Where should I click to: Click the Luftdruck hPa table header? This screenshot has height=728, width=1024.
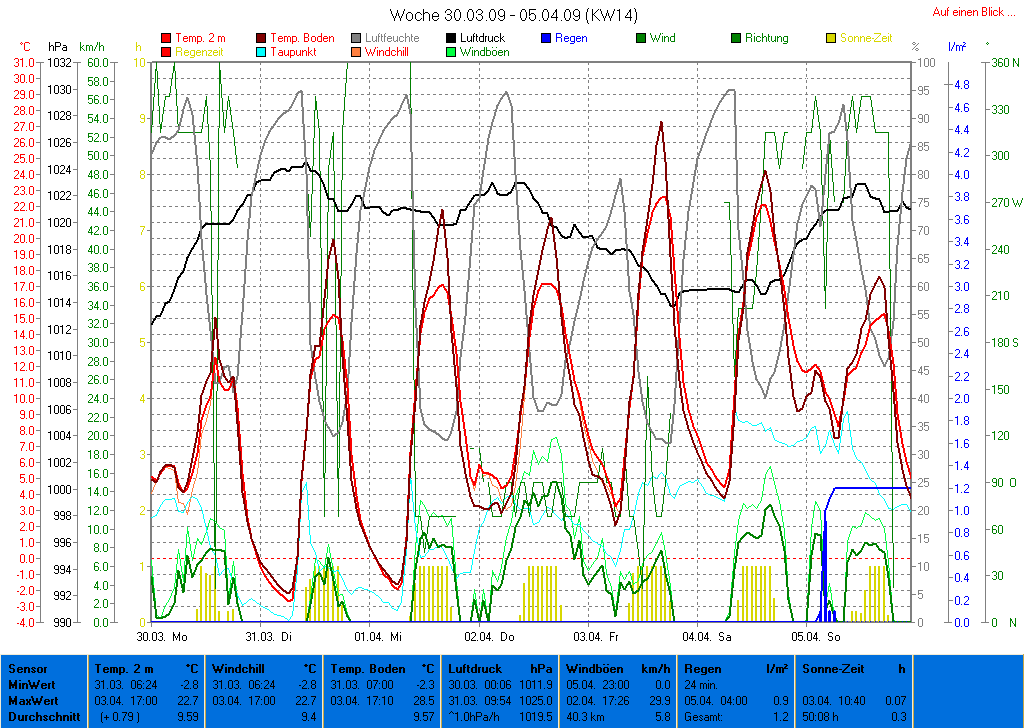tap(500, 668)
